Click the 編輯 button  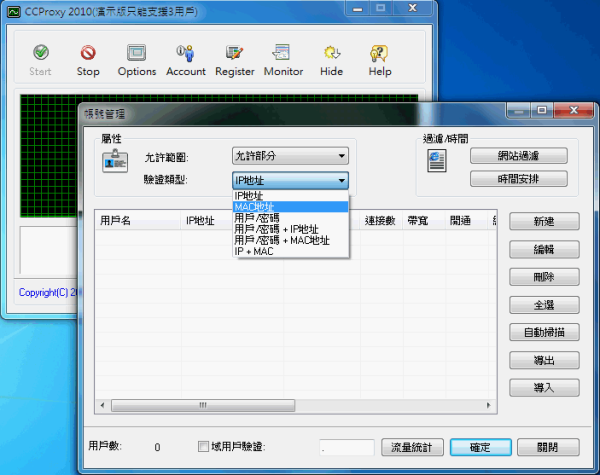pyautogui.click(x=544, y=250)
